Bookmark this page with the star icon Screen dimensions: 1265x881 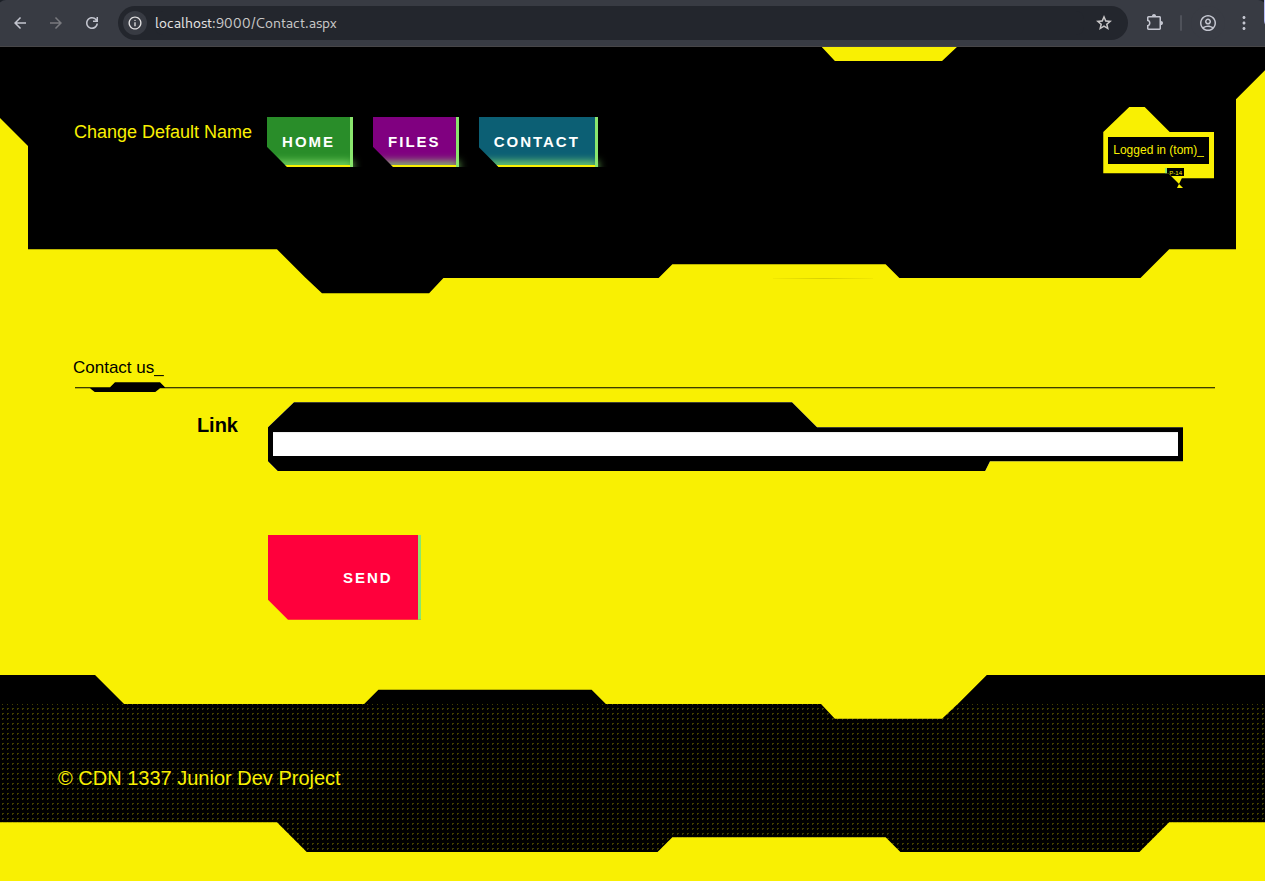(1104, 23)
